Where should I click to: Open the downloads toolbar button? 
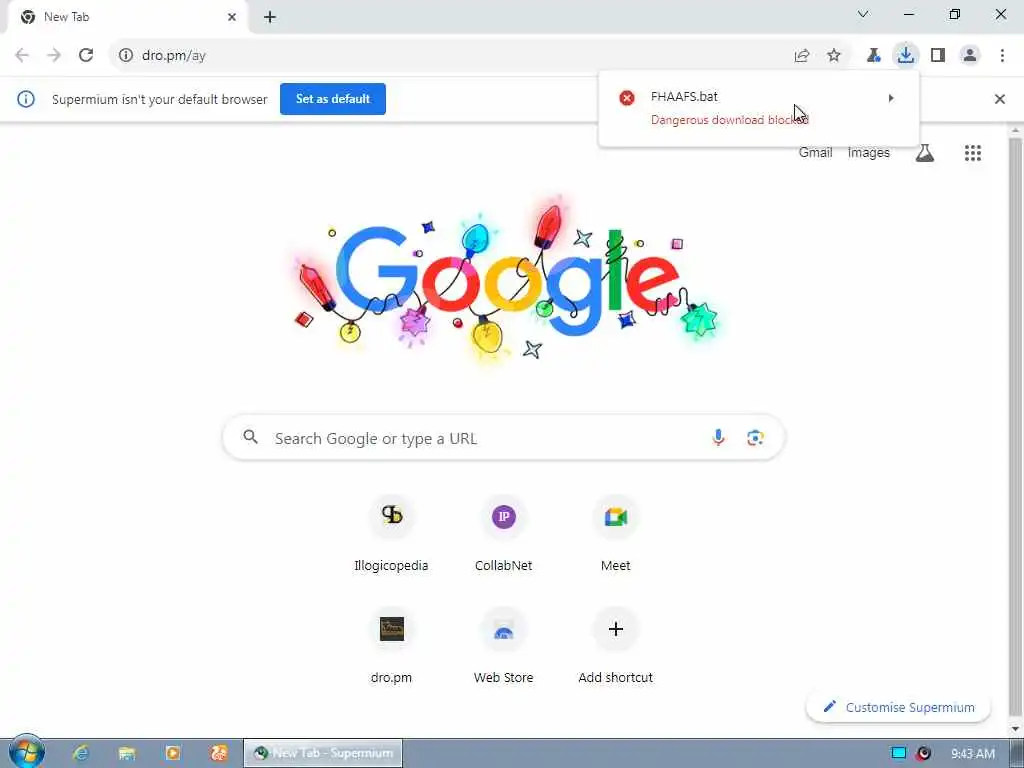[905, 55]
